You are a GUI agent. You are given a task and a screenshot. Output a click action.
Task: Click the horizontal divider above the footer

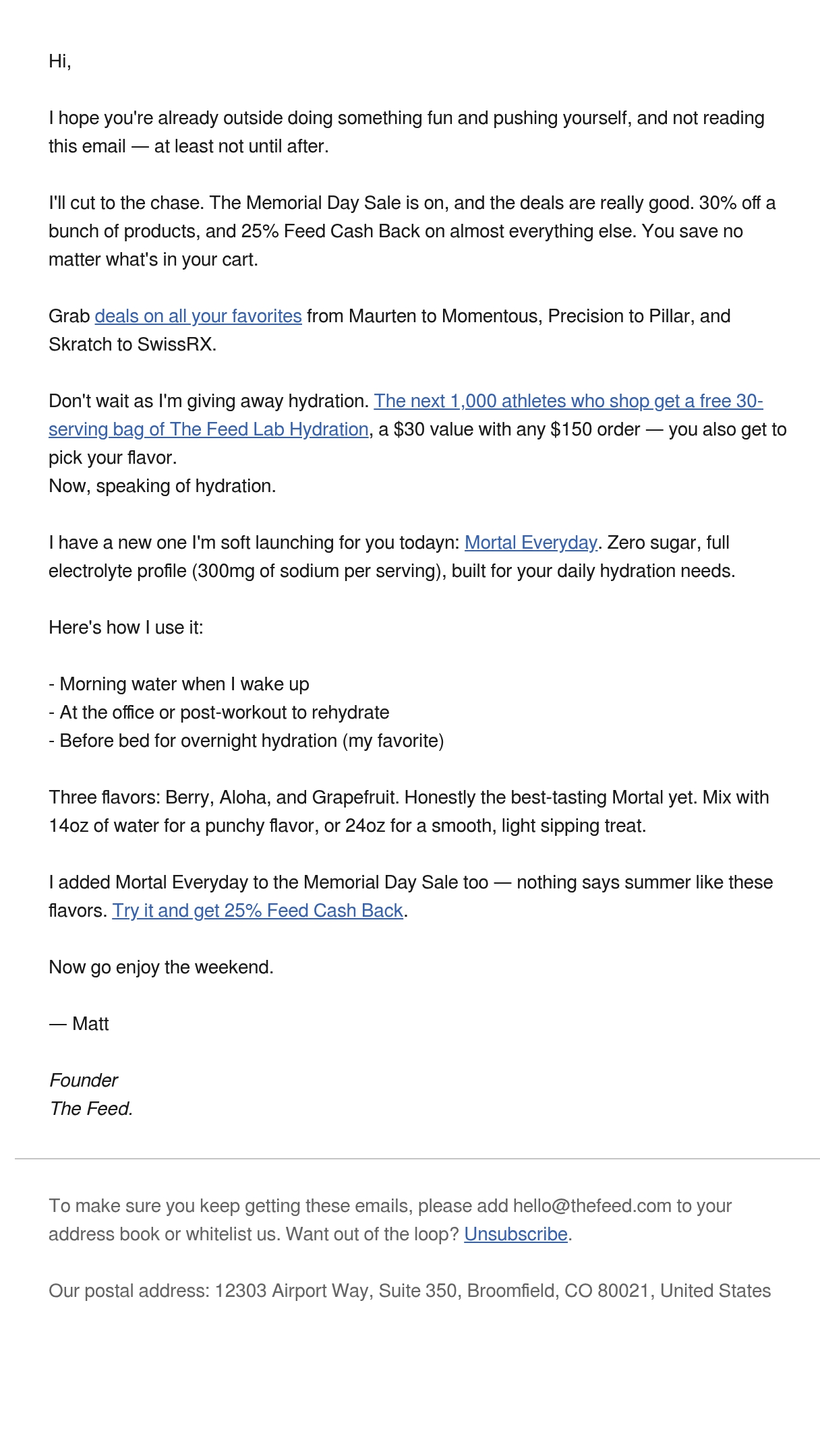pos(417,1159)
